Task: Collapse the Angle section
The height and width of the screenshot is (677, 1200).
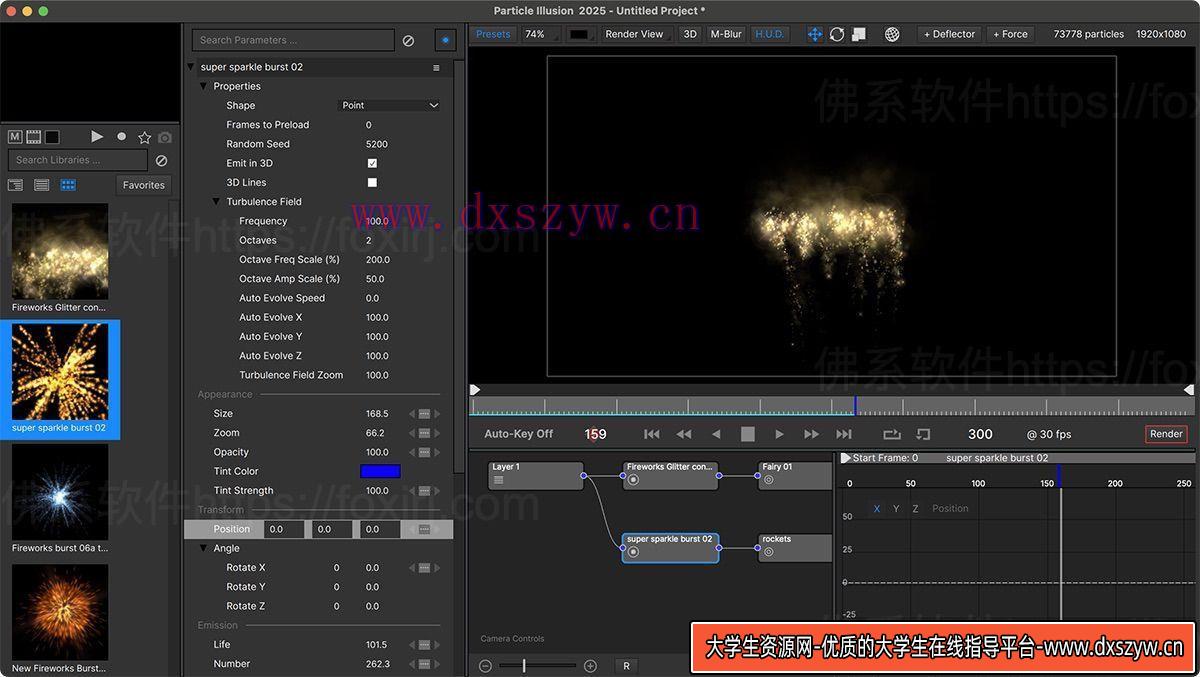Action: pos(204,548)
